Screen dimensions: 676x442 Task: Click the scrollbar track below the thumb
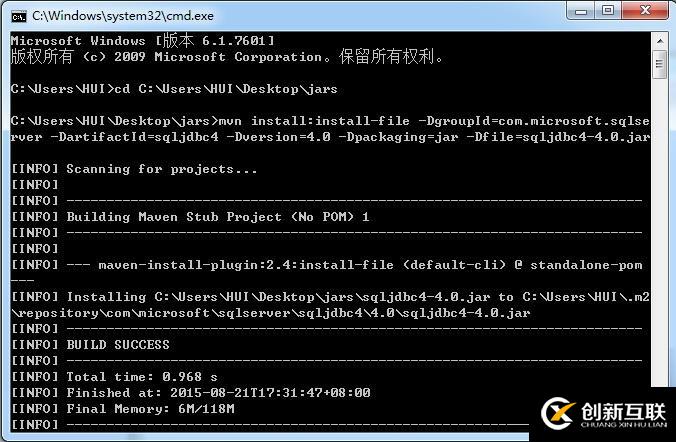660,233
